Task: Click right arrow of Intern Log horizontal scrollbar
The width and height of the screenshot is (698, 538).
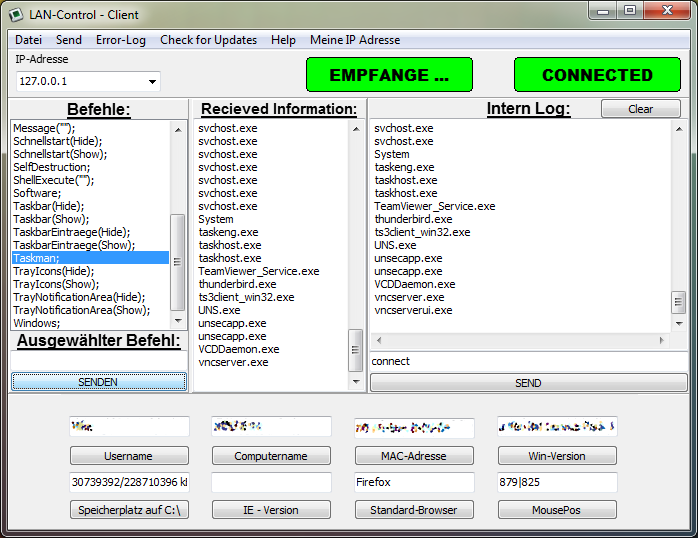Action: click(x=662, y=341)
